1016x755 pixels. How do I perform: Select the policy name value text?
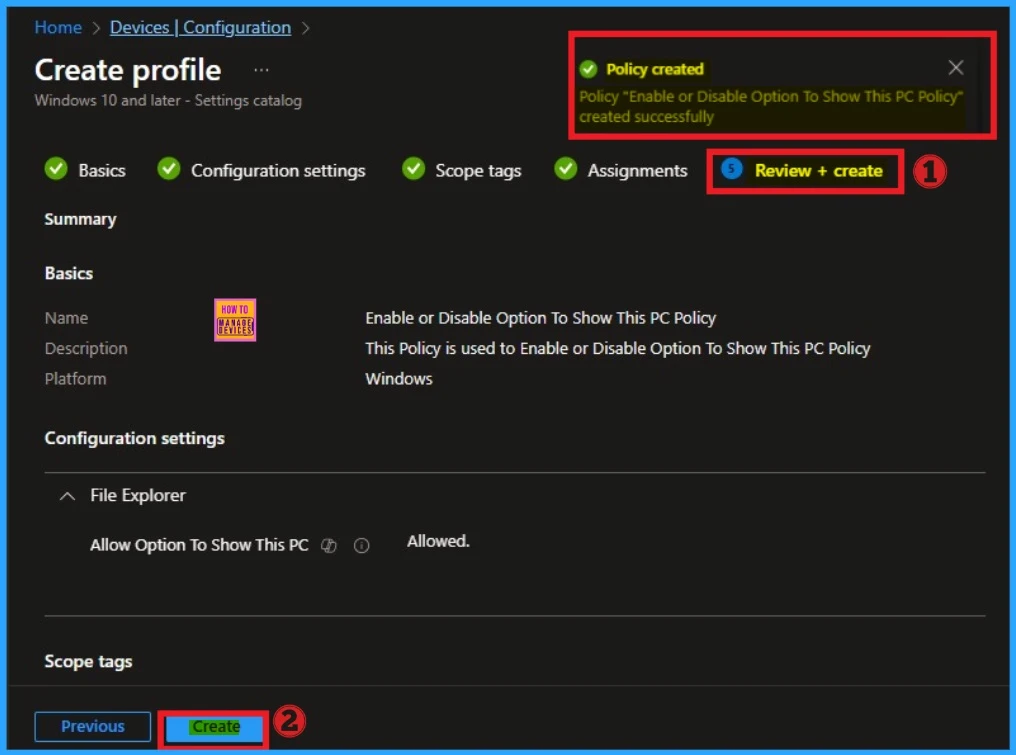(540, 318)
